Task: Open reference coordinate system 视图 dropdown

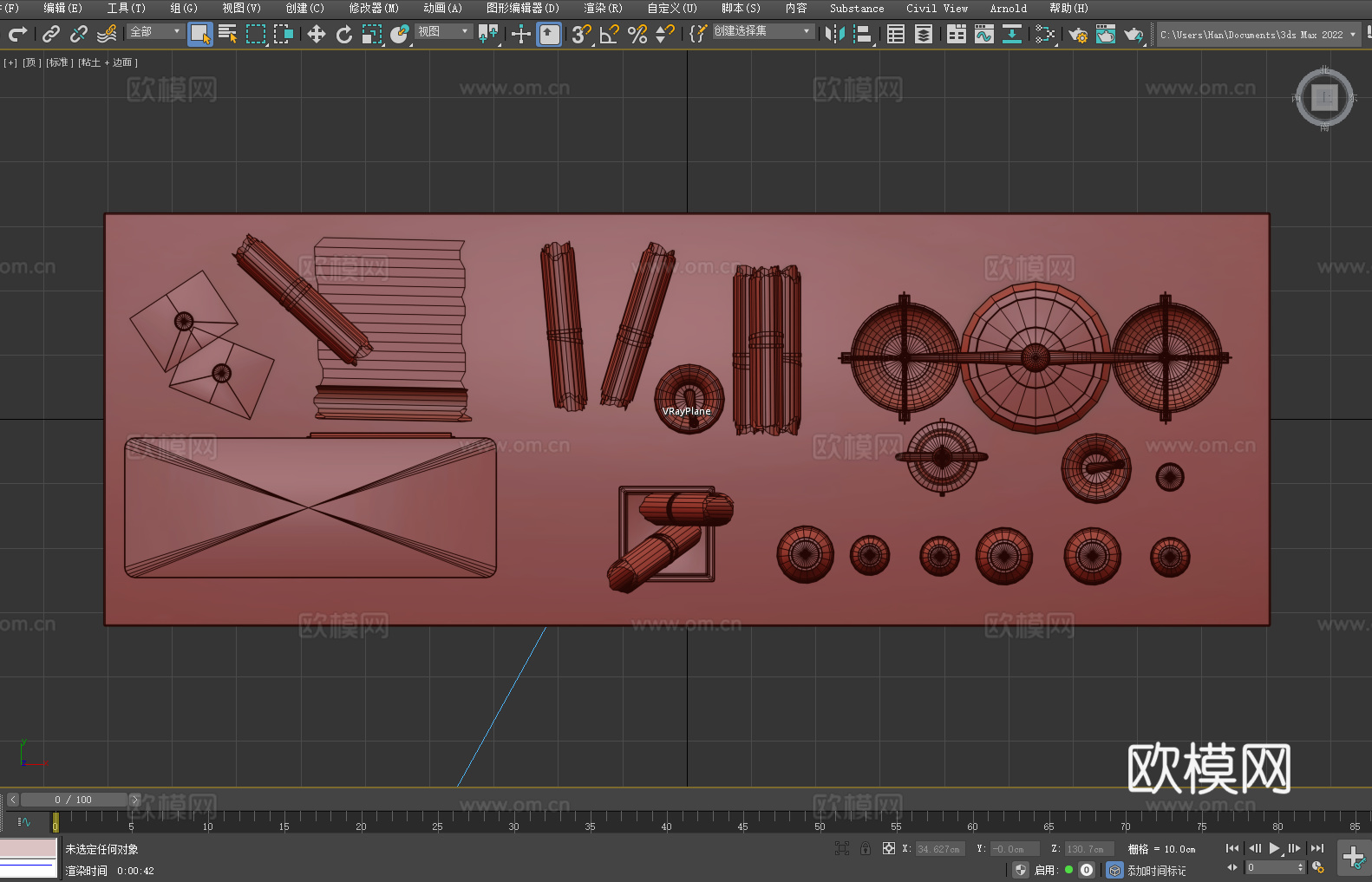Action: pos(443,32)
